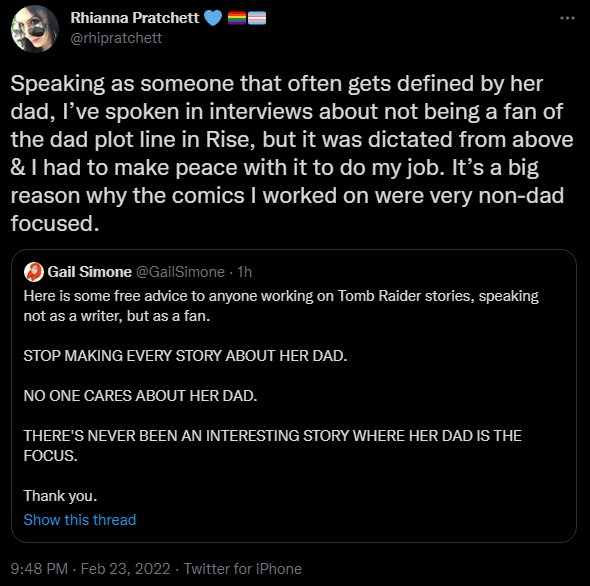590x586 pixels.
Task: Click Gail Simone's small avatar icon
Action: tap(34, 272)
